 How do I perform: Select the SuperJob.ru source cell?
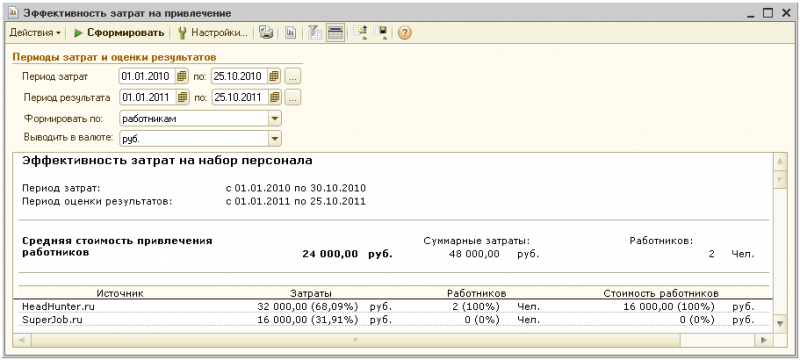tap(52, 320)
